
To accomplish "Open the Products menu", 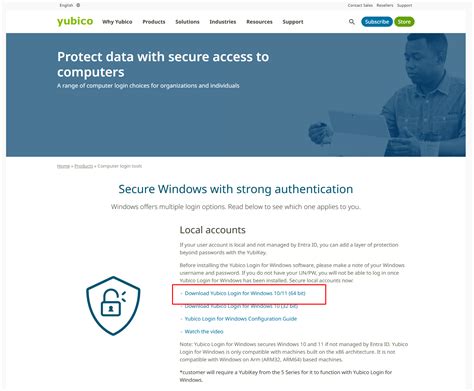I will click(x=154, y=22).
